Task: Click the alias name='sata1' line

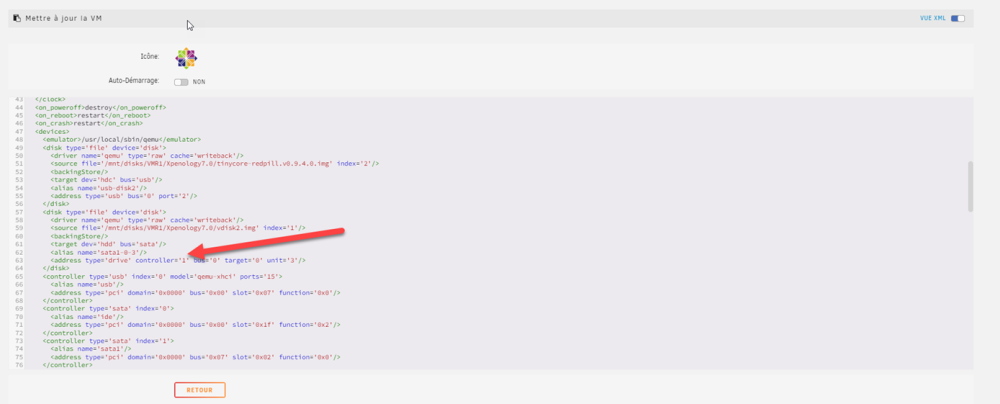Action: tap(91, 348)
